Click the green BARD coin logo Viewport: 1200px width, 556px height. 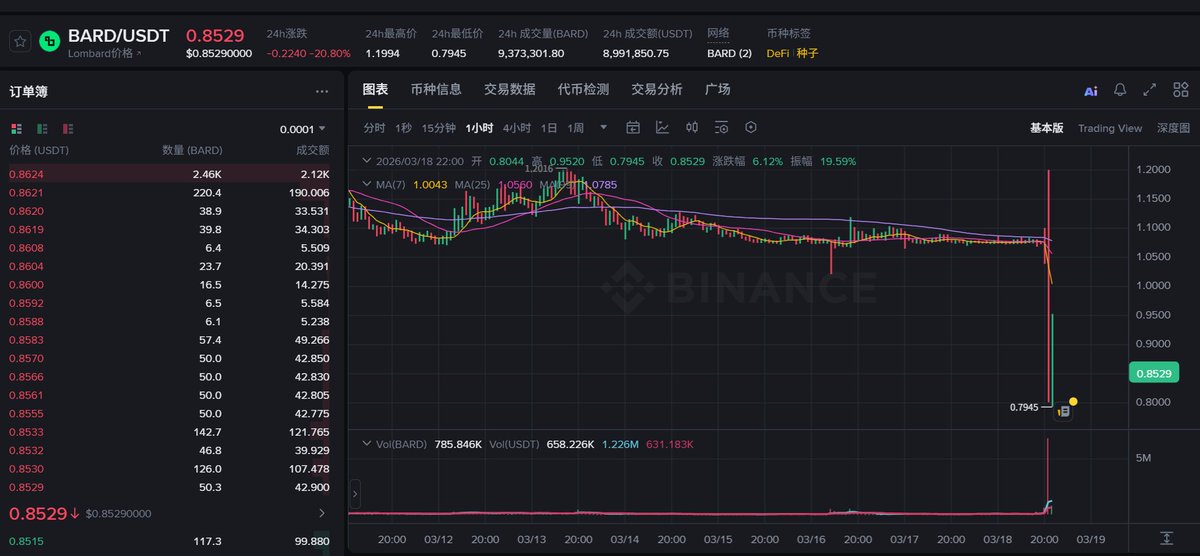click(50, 41)
